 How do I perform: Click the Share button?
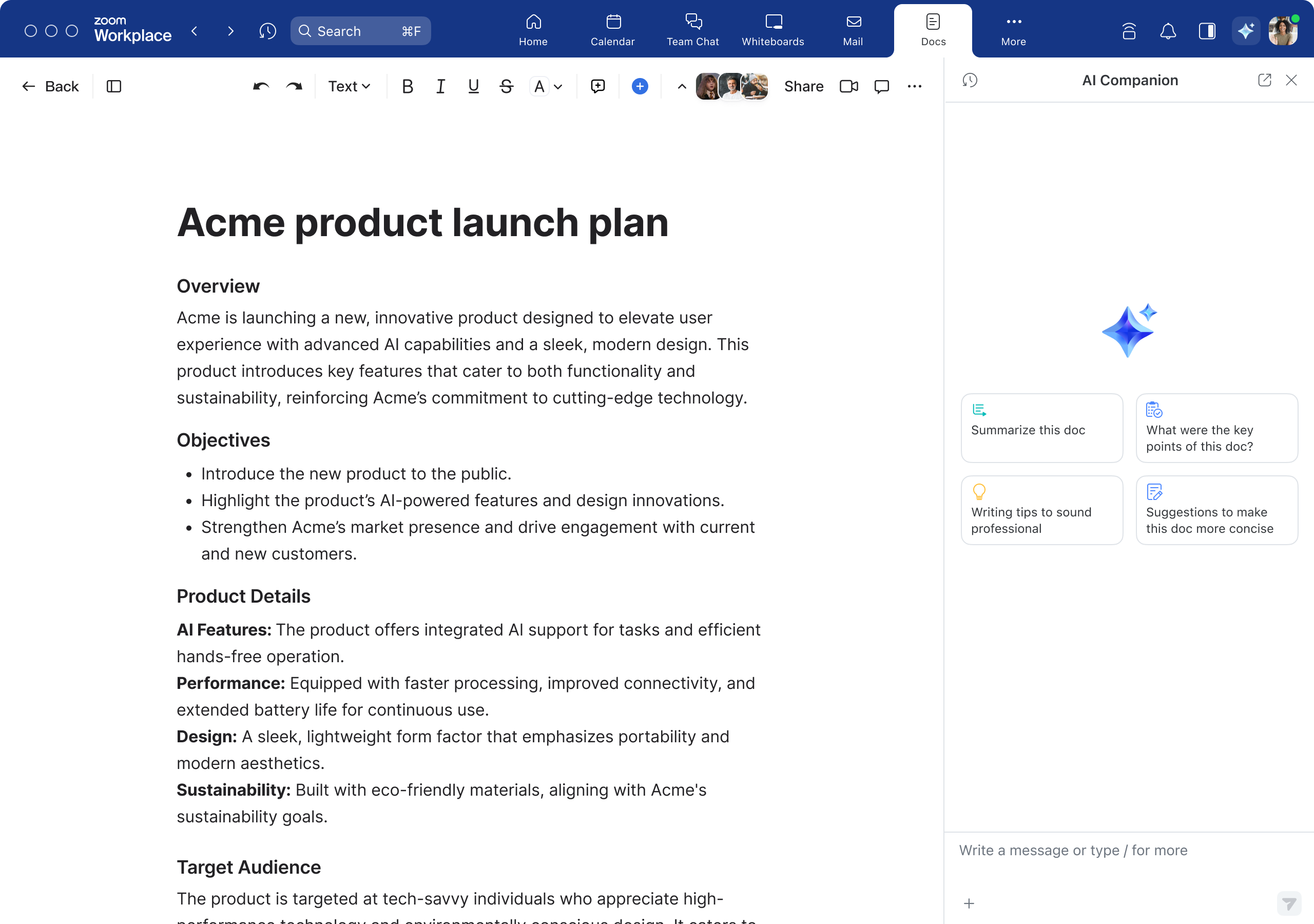coord(803,86)
